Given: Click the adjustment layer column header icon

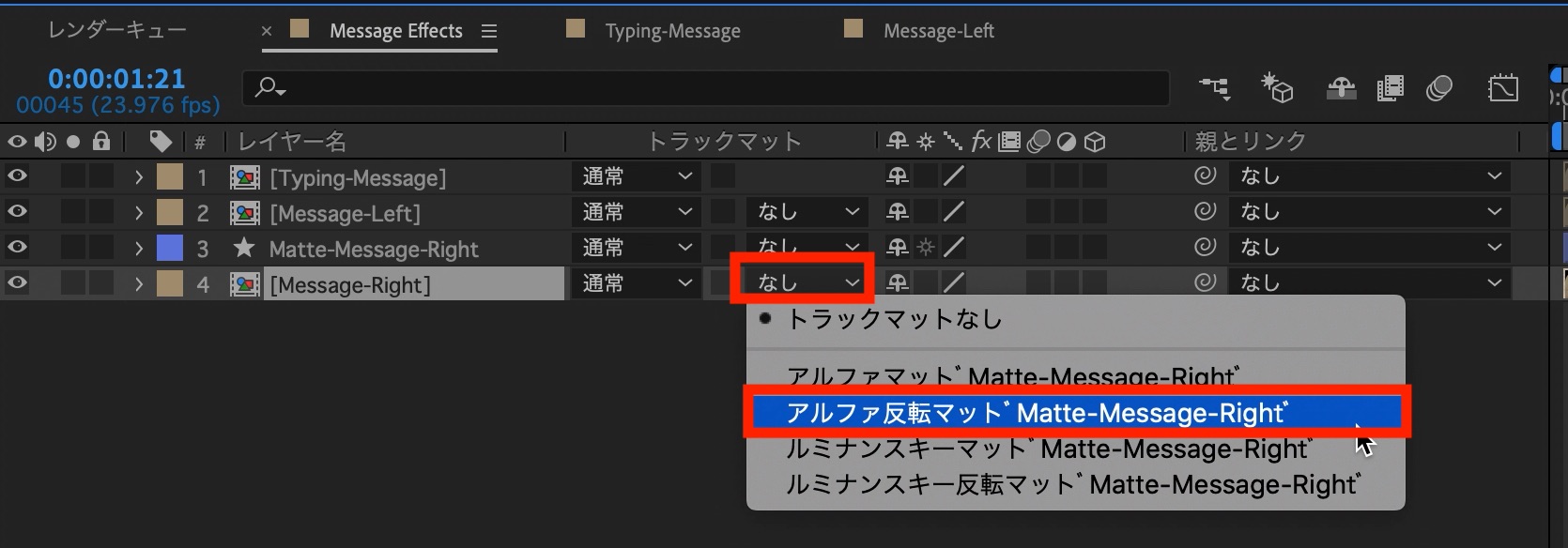Looking at the screenshot, I should coord(1067,142).
